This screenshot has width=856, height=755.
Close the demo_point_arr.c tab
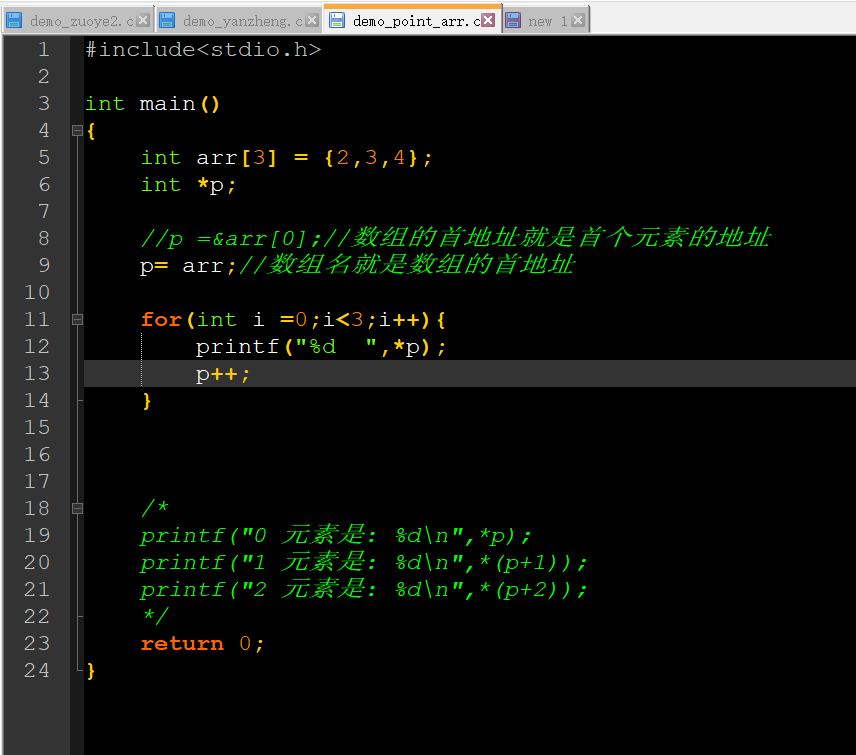click(x=489, y=20)
